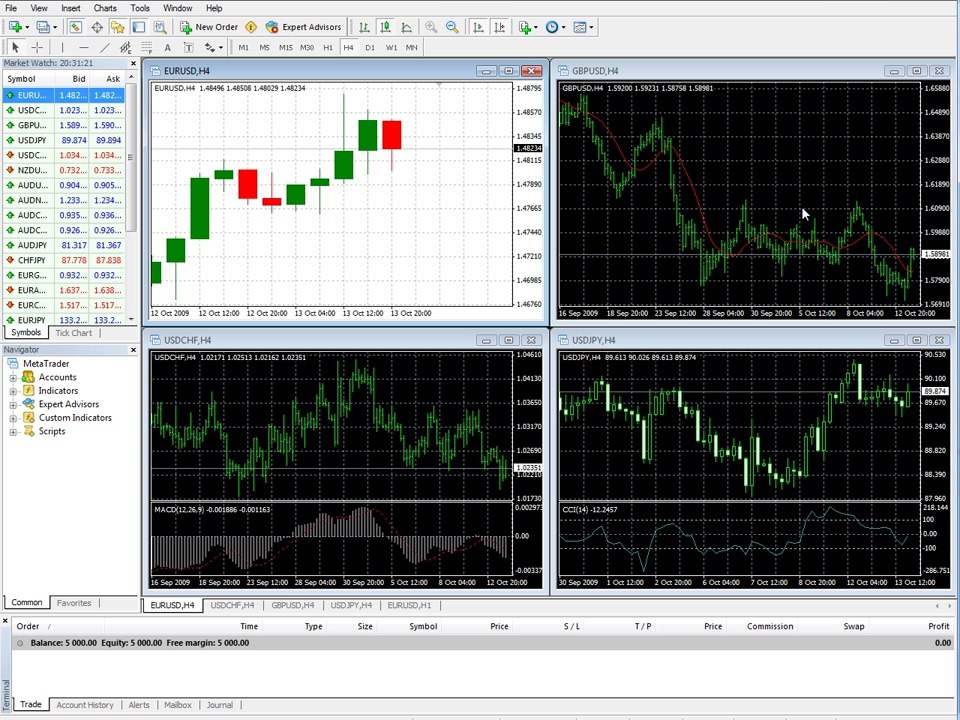Switch timeframe to D1
960x720 pixels.
(x=370, y=47)
